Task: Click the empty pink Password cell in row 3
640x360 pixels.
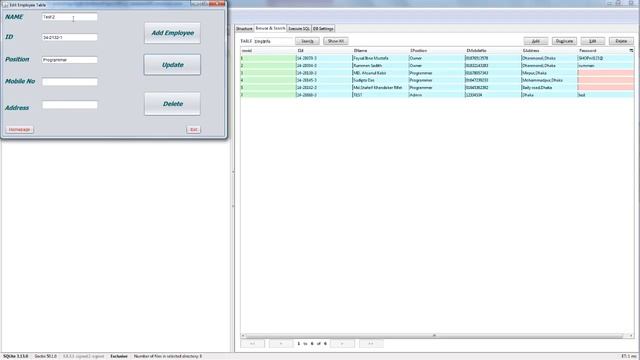Action: click(606, 73)
